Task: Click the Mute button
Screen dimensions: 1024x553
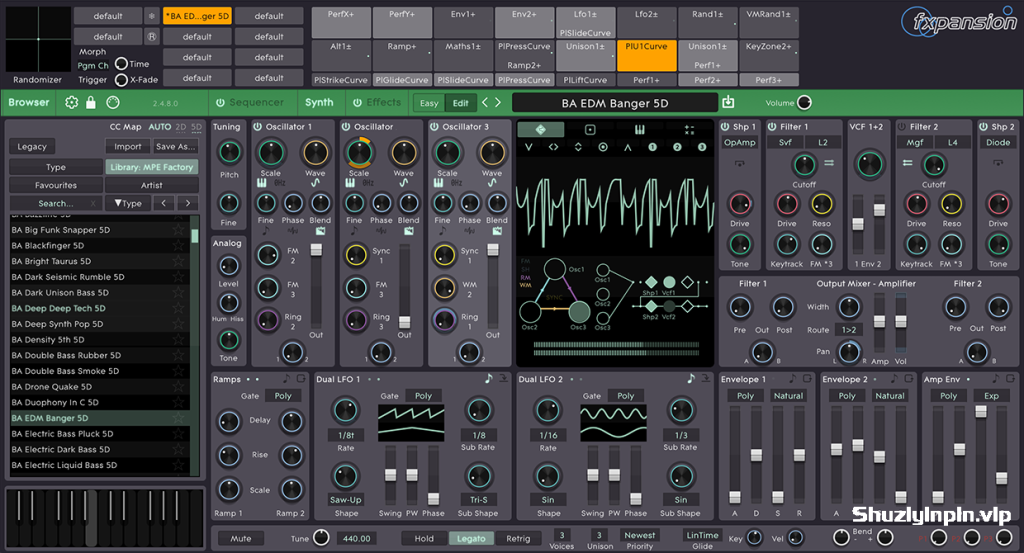Action: [240, 539]
